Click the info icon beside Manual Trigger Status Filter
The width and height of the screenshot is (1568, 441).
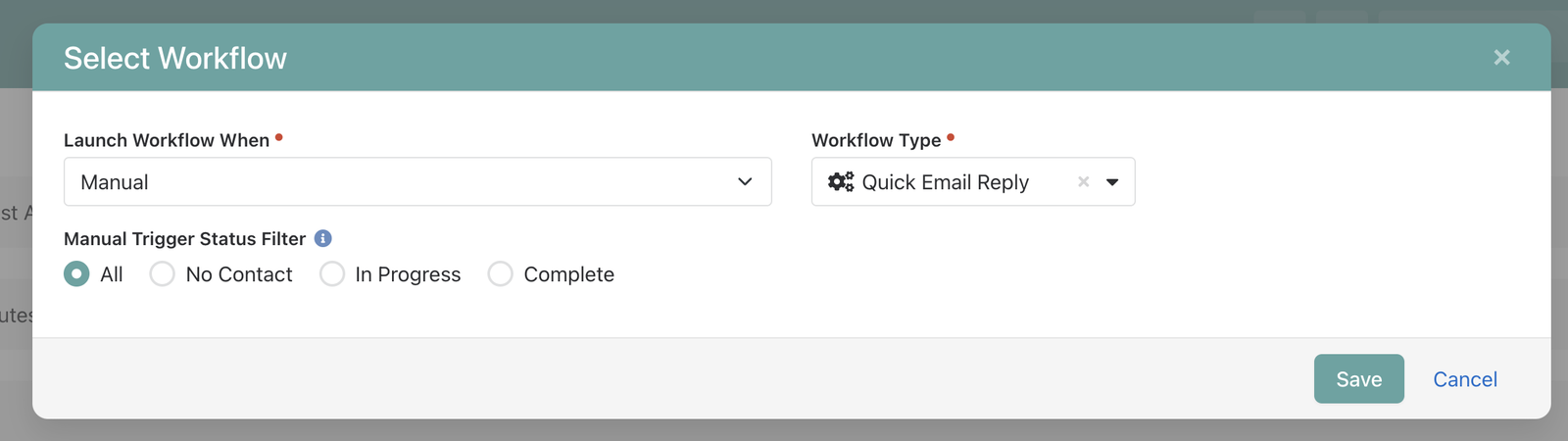[322, 238]
